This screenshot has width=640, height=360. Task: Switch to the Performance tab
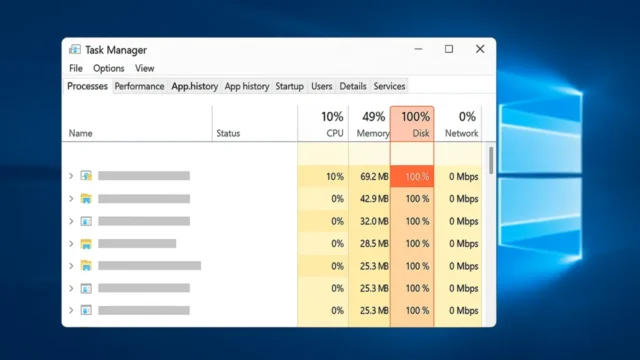pyautogui.click(x=139, y=86)
